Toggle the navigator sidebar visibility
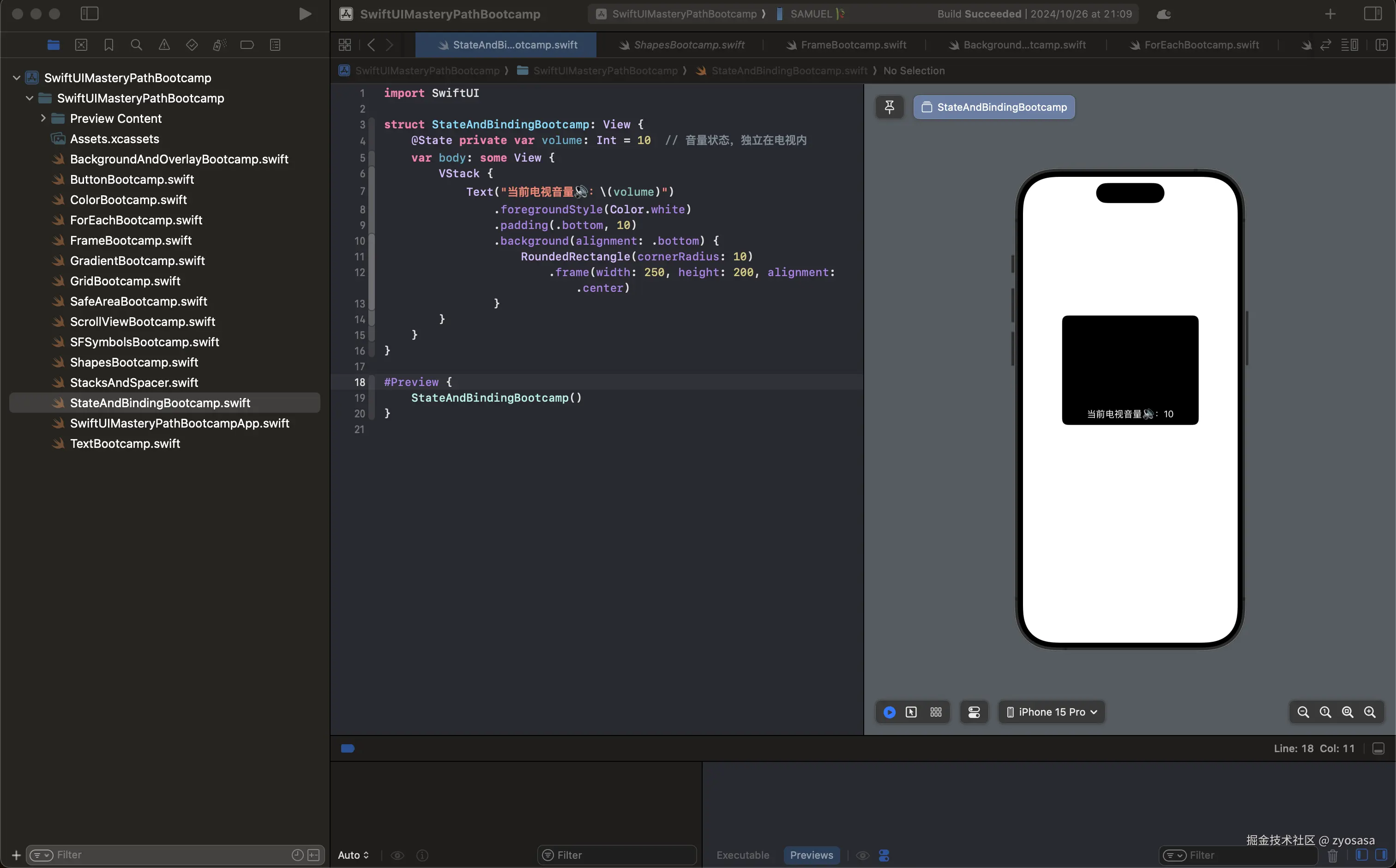The width and height of the screenshot is (1396, 868). tap(90, 14)
